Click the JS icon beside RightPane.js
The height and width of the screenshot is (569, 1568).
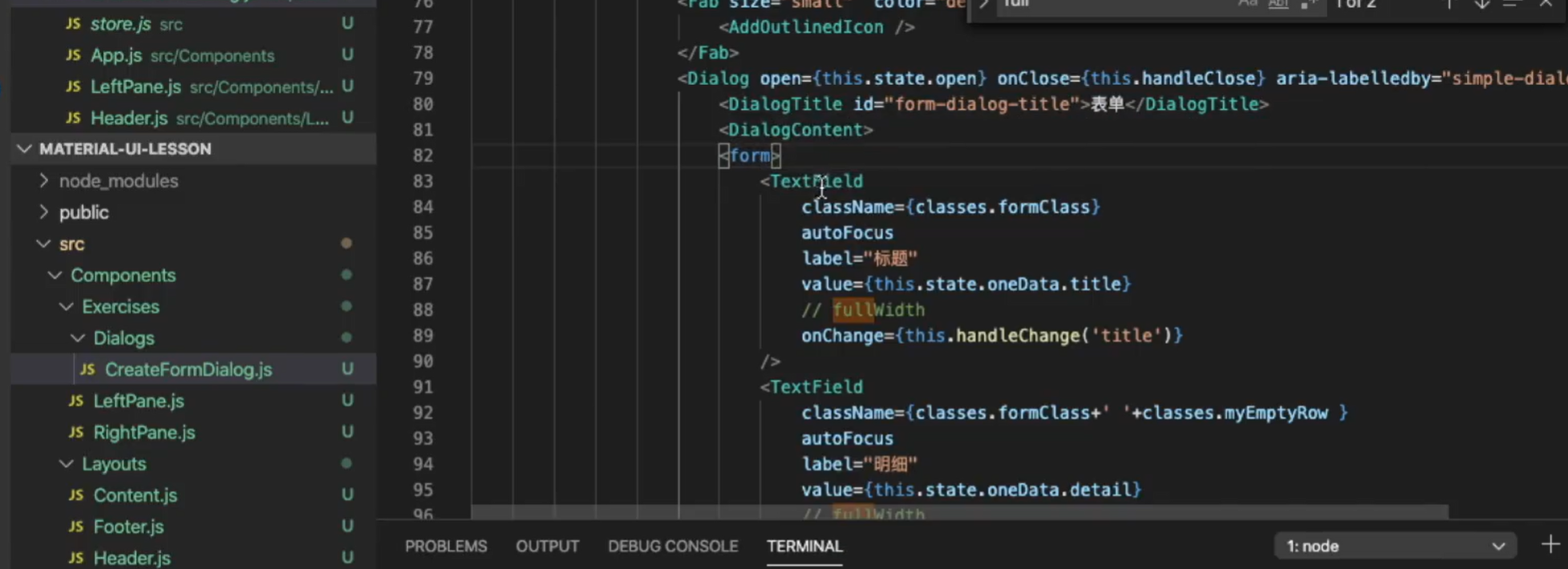[76, 433]
